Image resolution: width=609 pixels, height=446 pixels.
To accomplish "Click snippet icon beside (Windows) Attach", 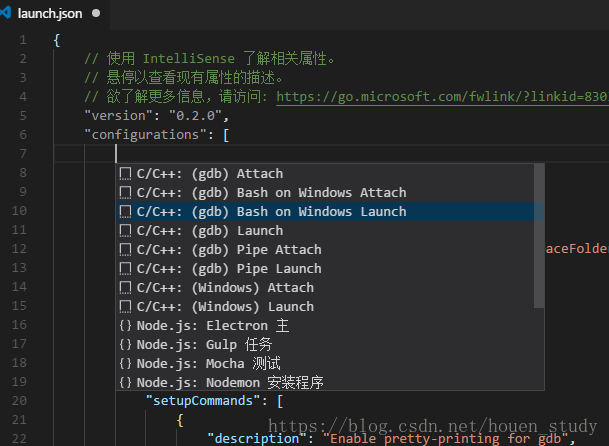I will coord(125,288).
